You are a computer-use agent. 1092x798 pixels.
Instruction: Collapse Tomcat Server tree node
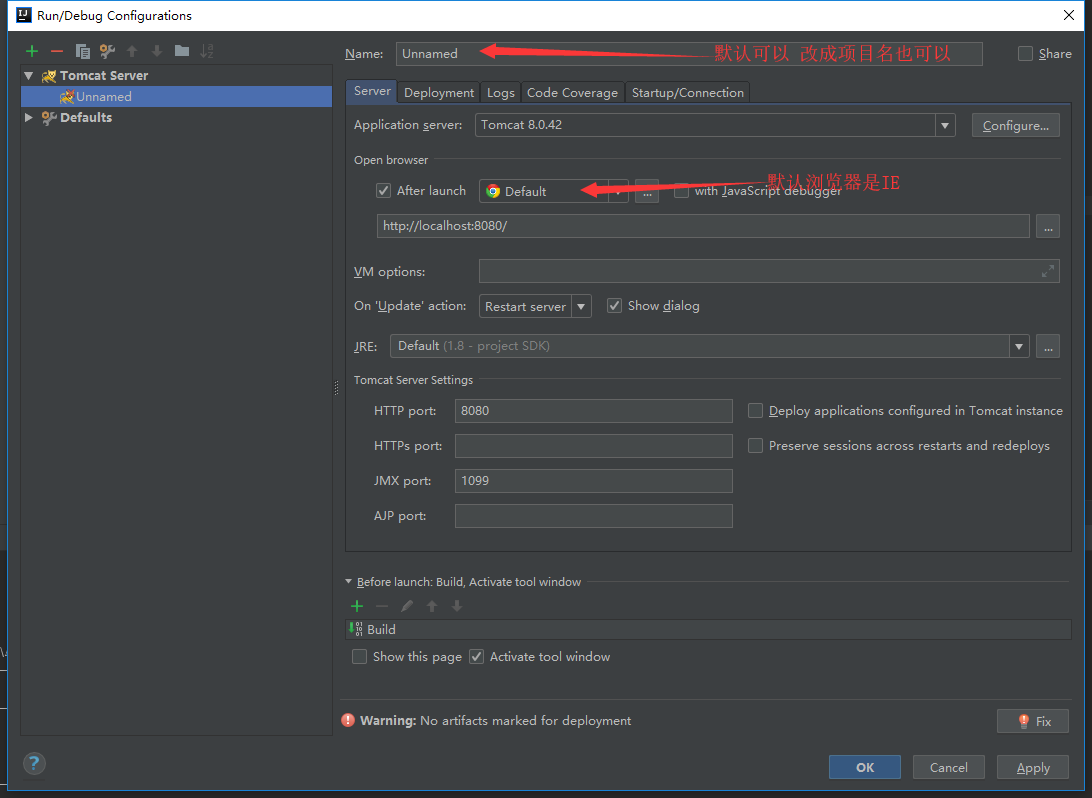point(29,75)
